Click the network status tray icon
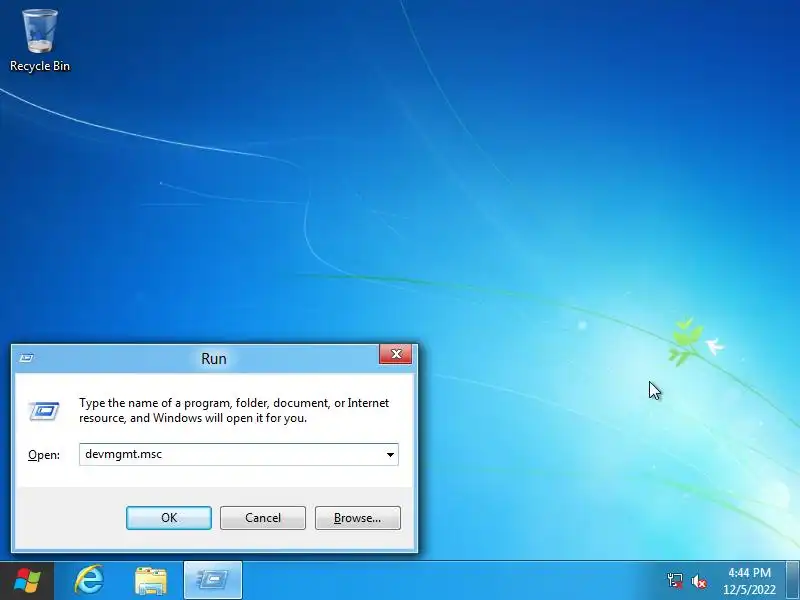 pyautogui.click(x=675, y=581)
